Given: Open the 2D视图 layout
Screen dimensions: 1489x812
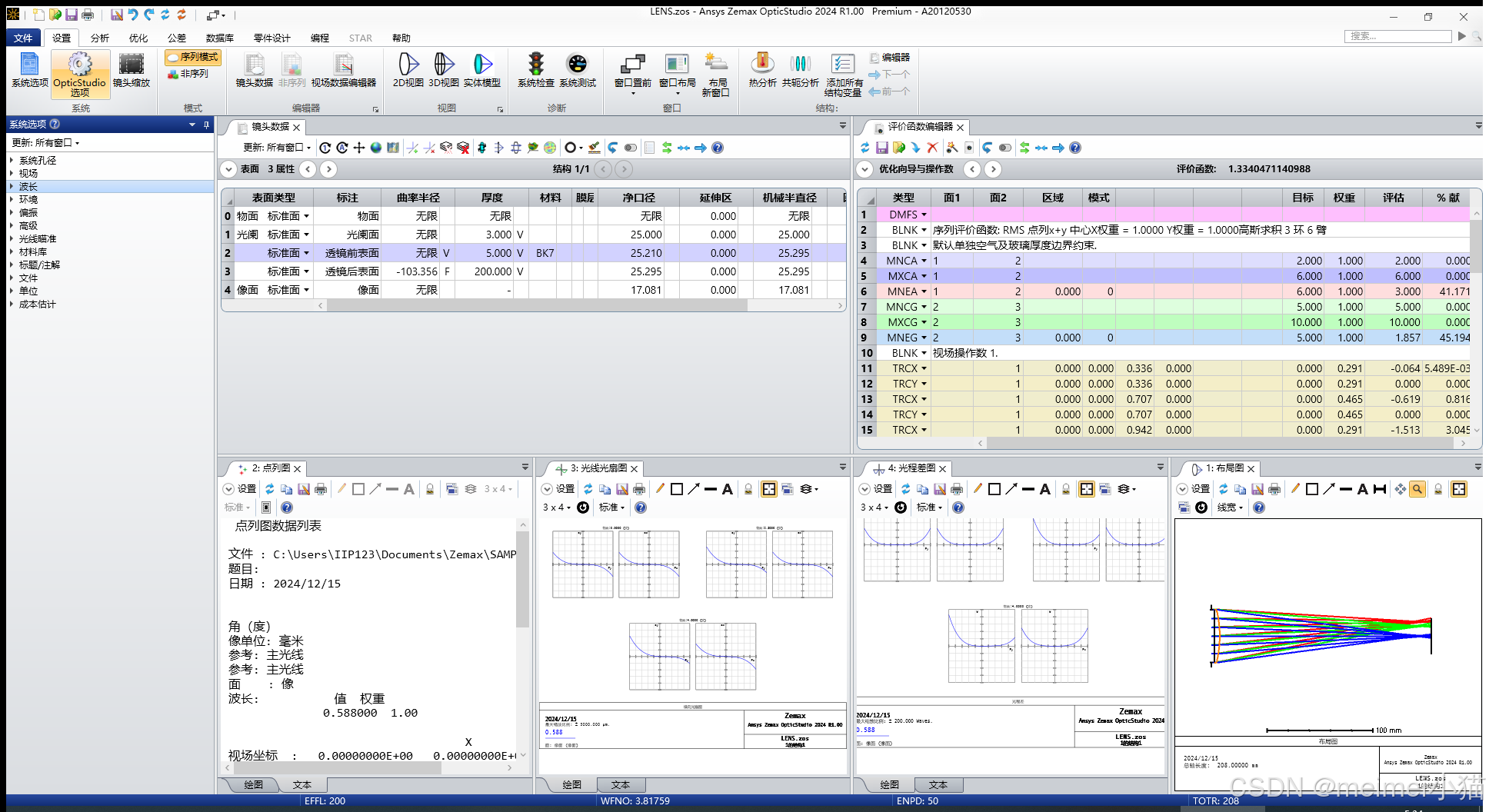Looking at the screenshot, I should [408, 71].
